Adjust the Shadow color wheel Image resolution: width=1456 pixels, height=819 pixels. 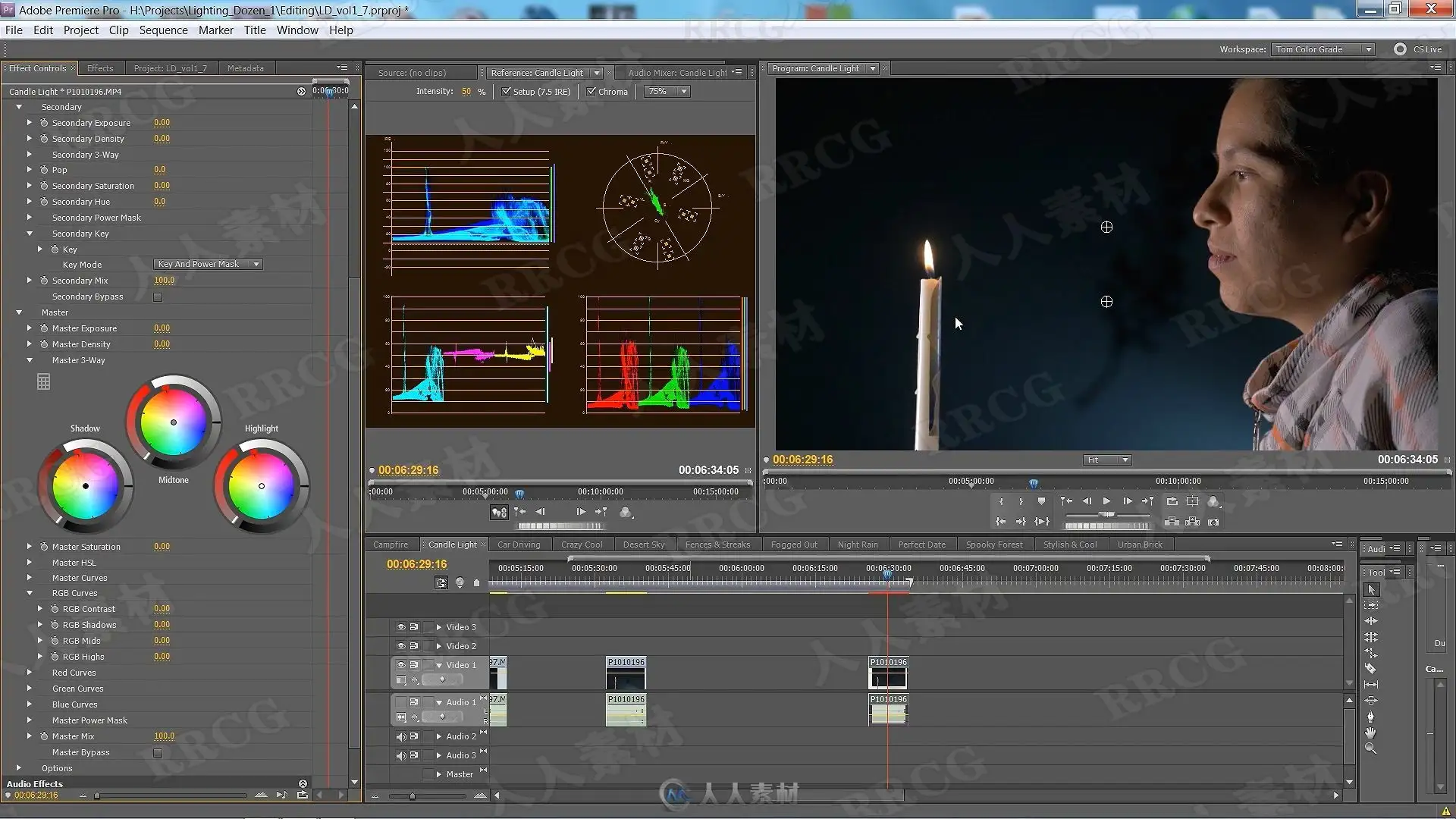coord(86,486)
